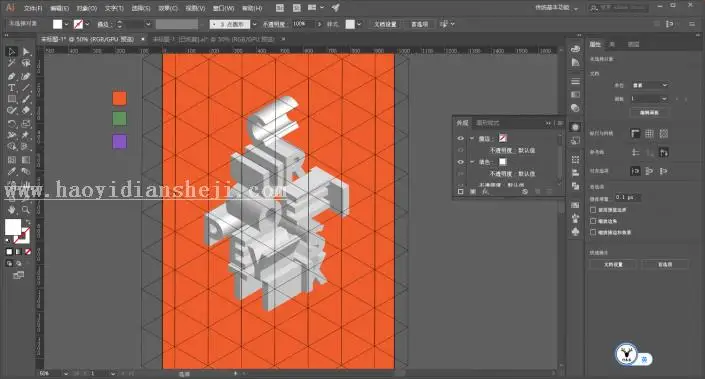This screenshot has width=705, height=379.
Task: Select the Pen tool
Action: point(12,76)
